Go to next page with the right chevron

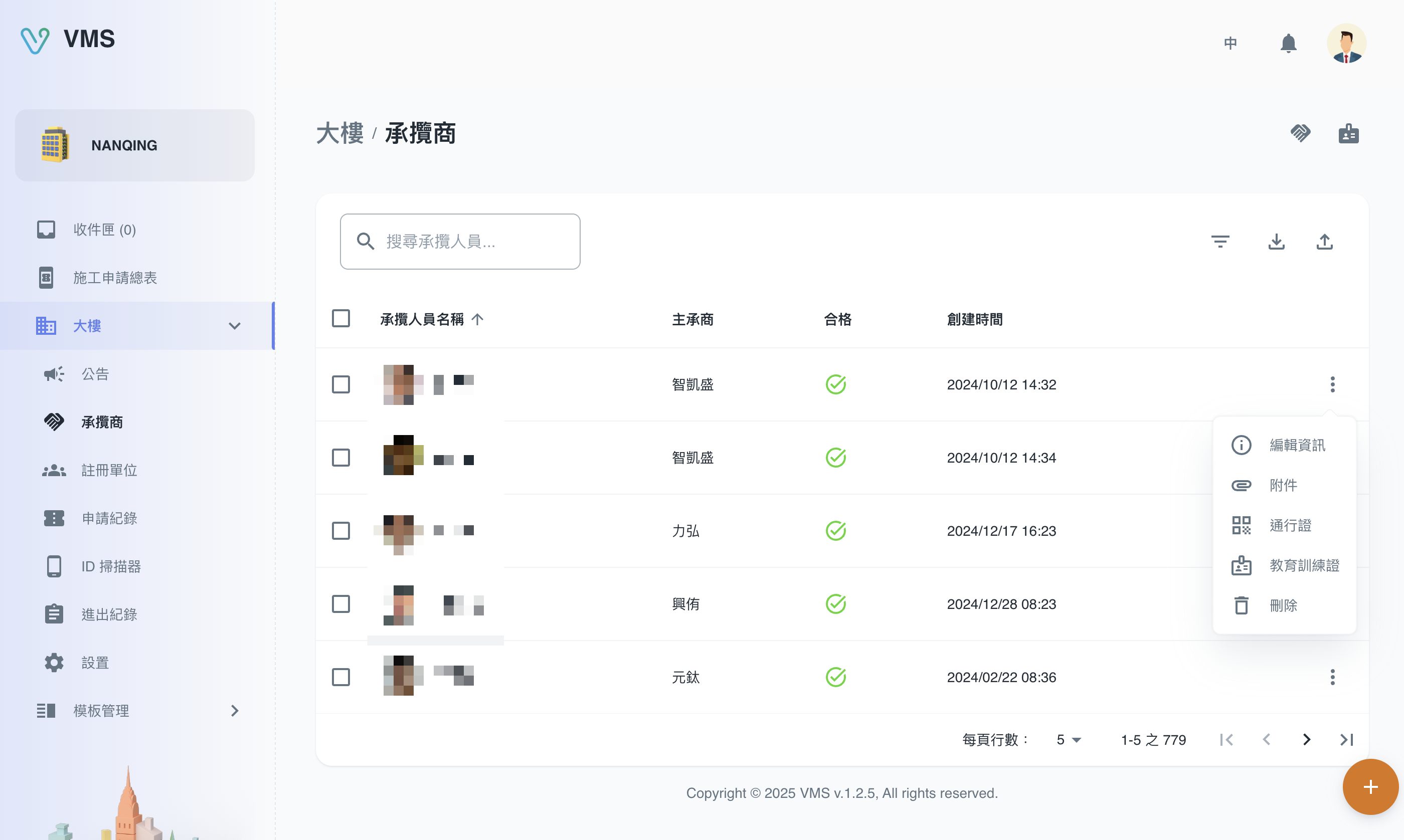click(x=1306, y=739)
